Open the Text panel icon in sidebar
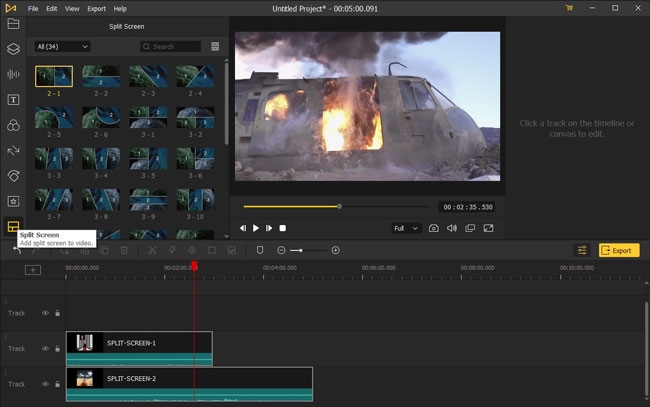The height and width of the screenshot is (407, 650). (x=13, y=99)
